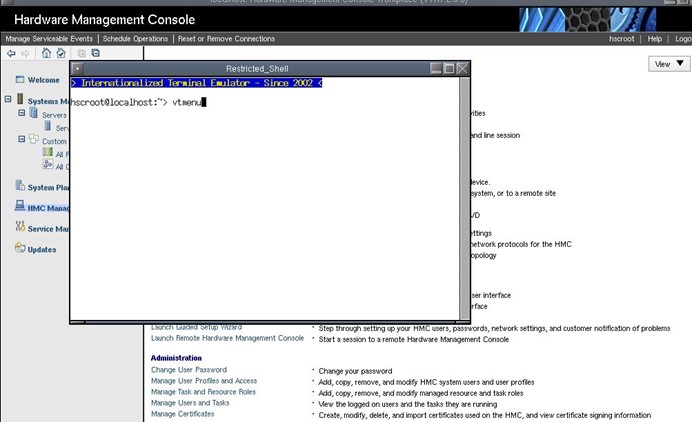Click 'Start a session to a remote' description
The image size is (692, 422).
414,339
